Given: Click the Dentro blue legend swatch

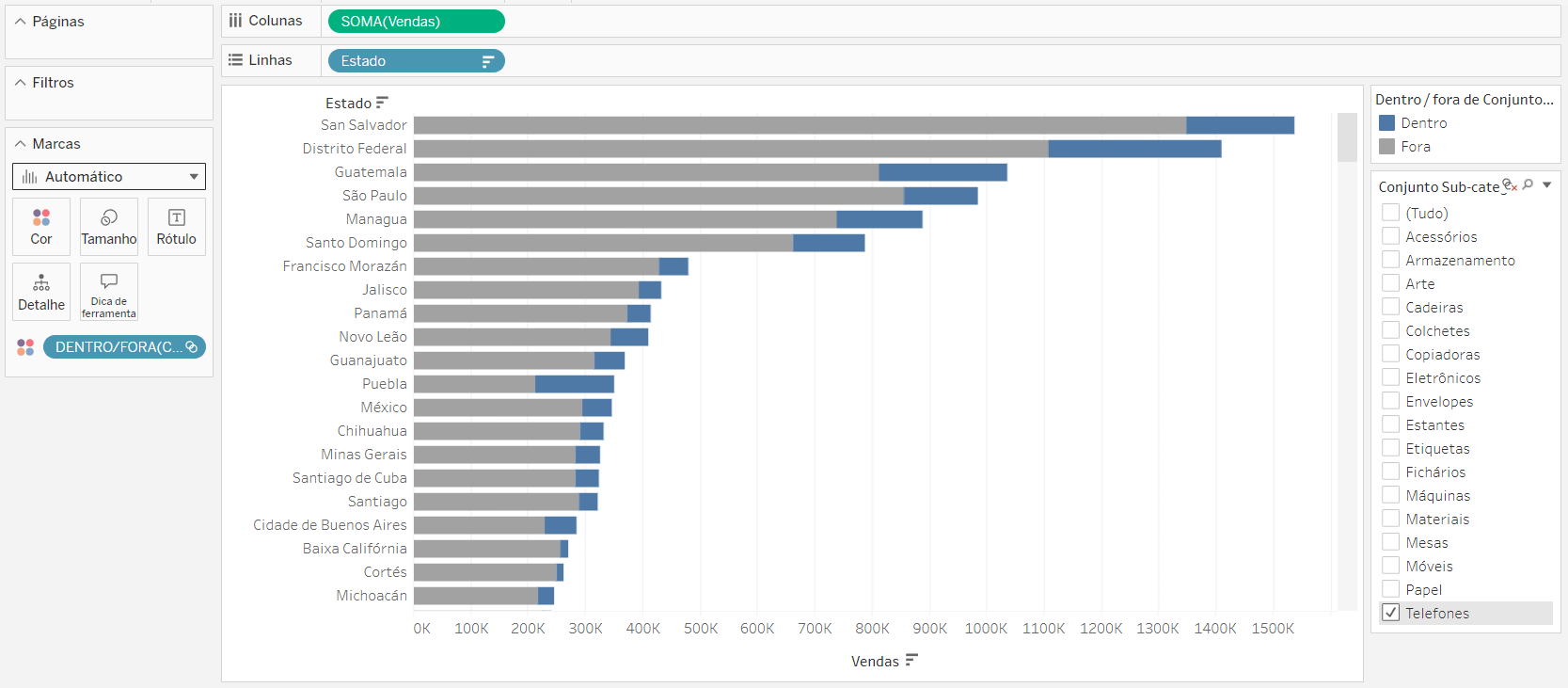Looking at the screenshot, I should click(x=1386, y=123).
